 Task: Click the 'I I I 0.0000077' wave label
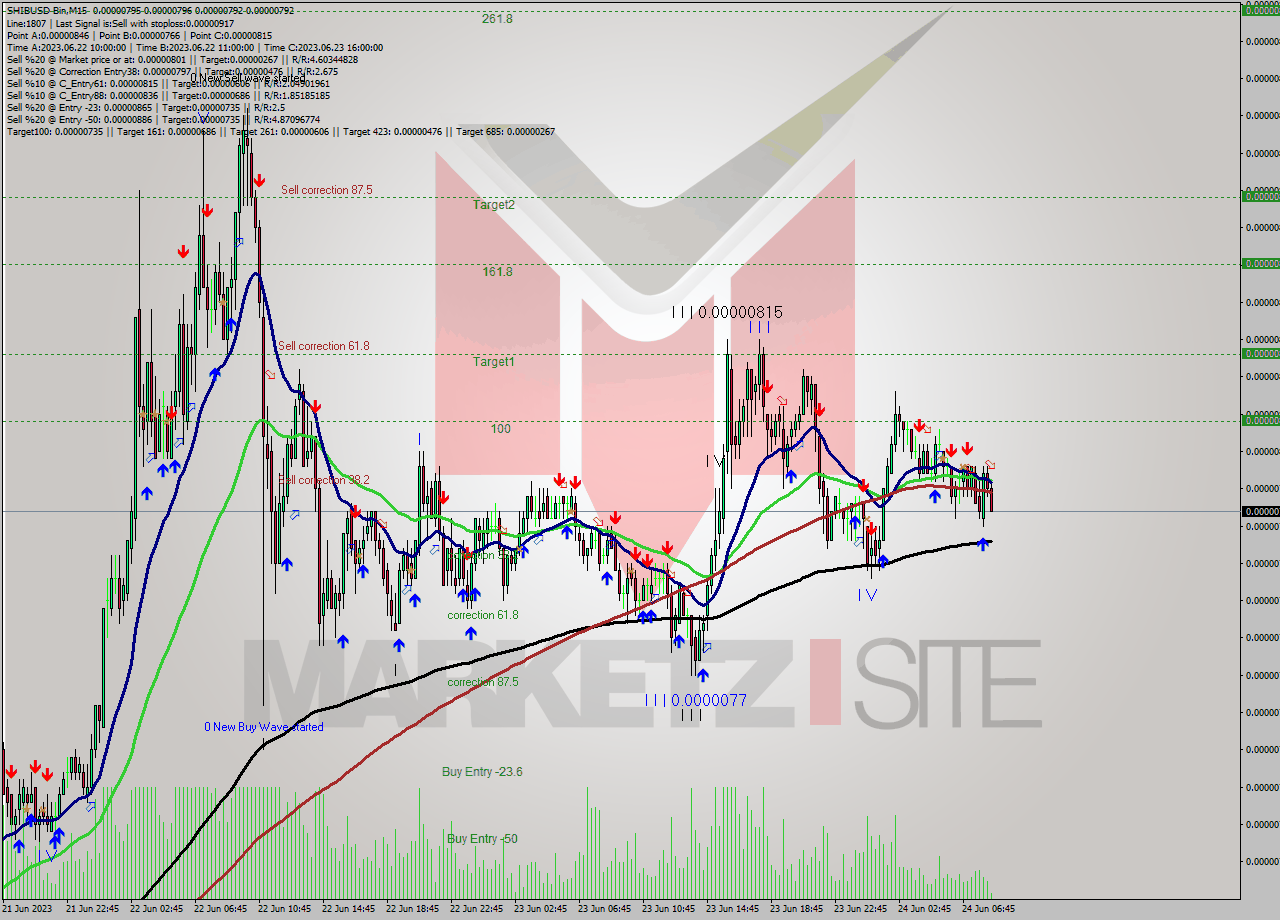click(695, 700)
